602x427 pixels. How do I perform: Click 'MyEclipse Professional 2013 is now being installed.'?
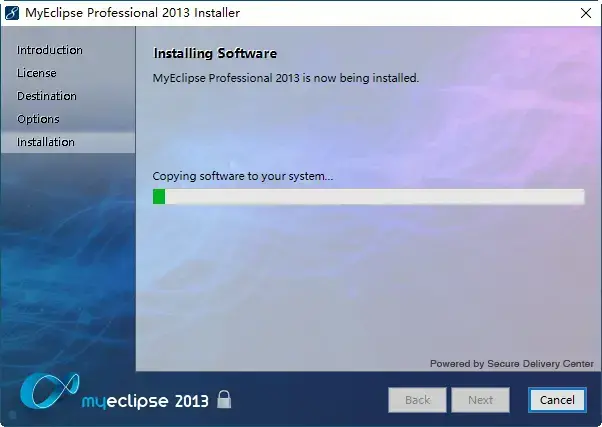286,78
